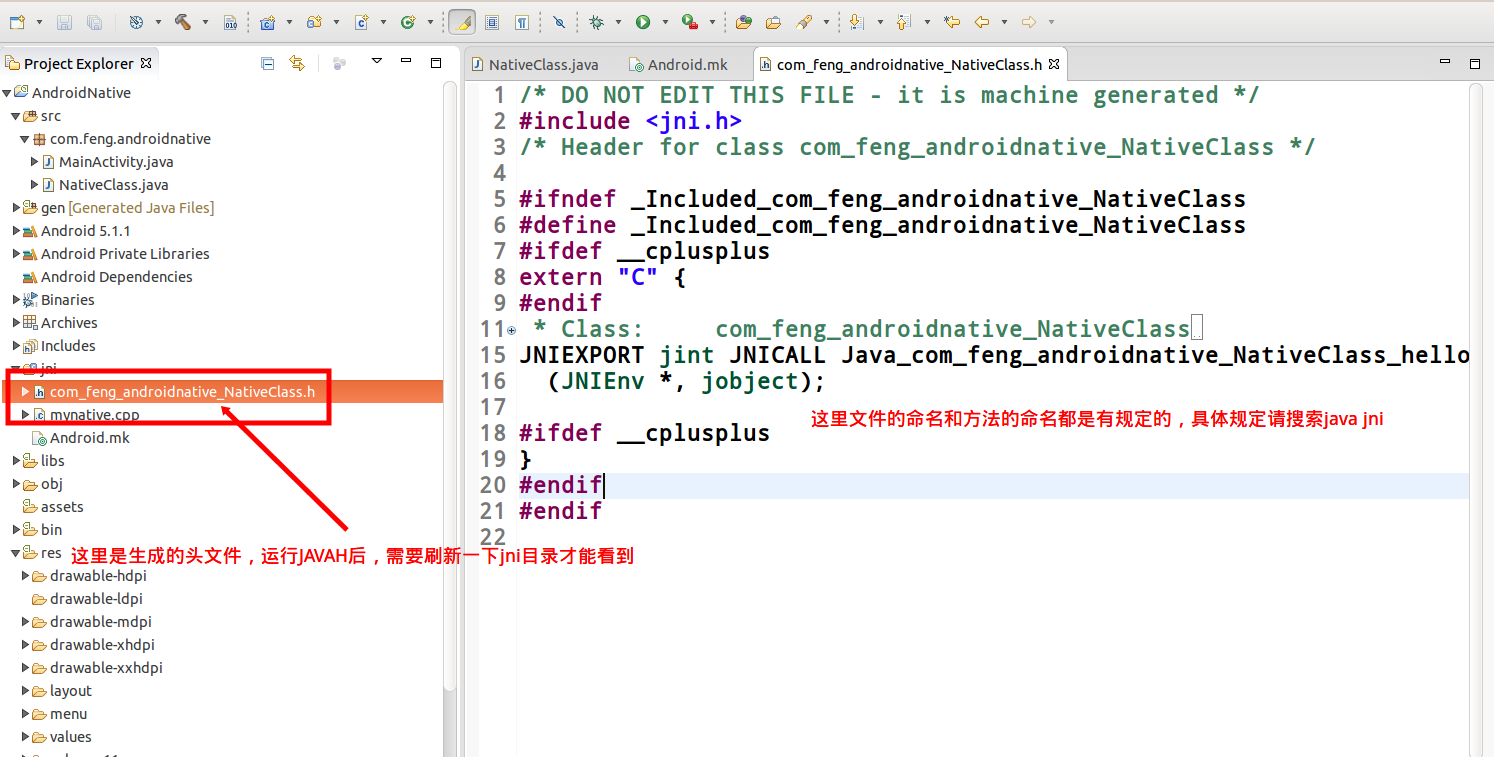
Task: Click the Open Type icon
Action: pos(743,21)
